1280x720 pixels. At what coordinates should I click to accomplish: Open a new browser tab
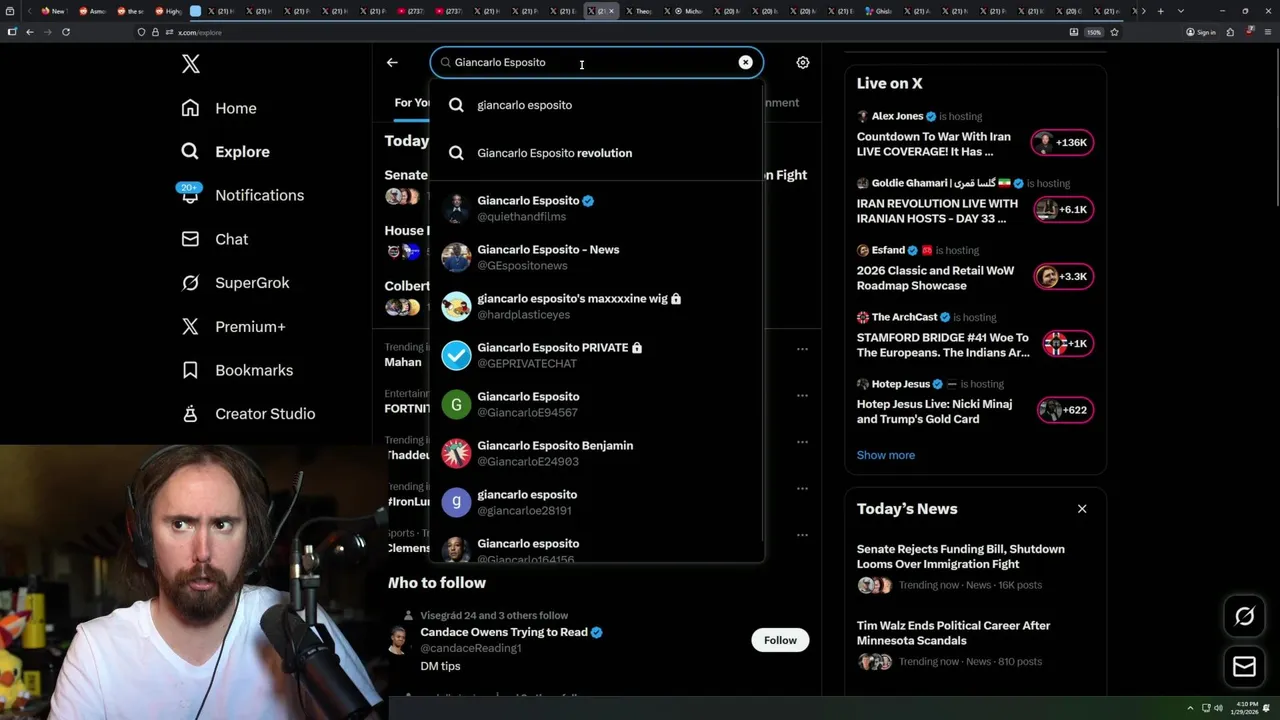(x=1160, y=11)
